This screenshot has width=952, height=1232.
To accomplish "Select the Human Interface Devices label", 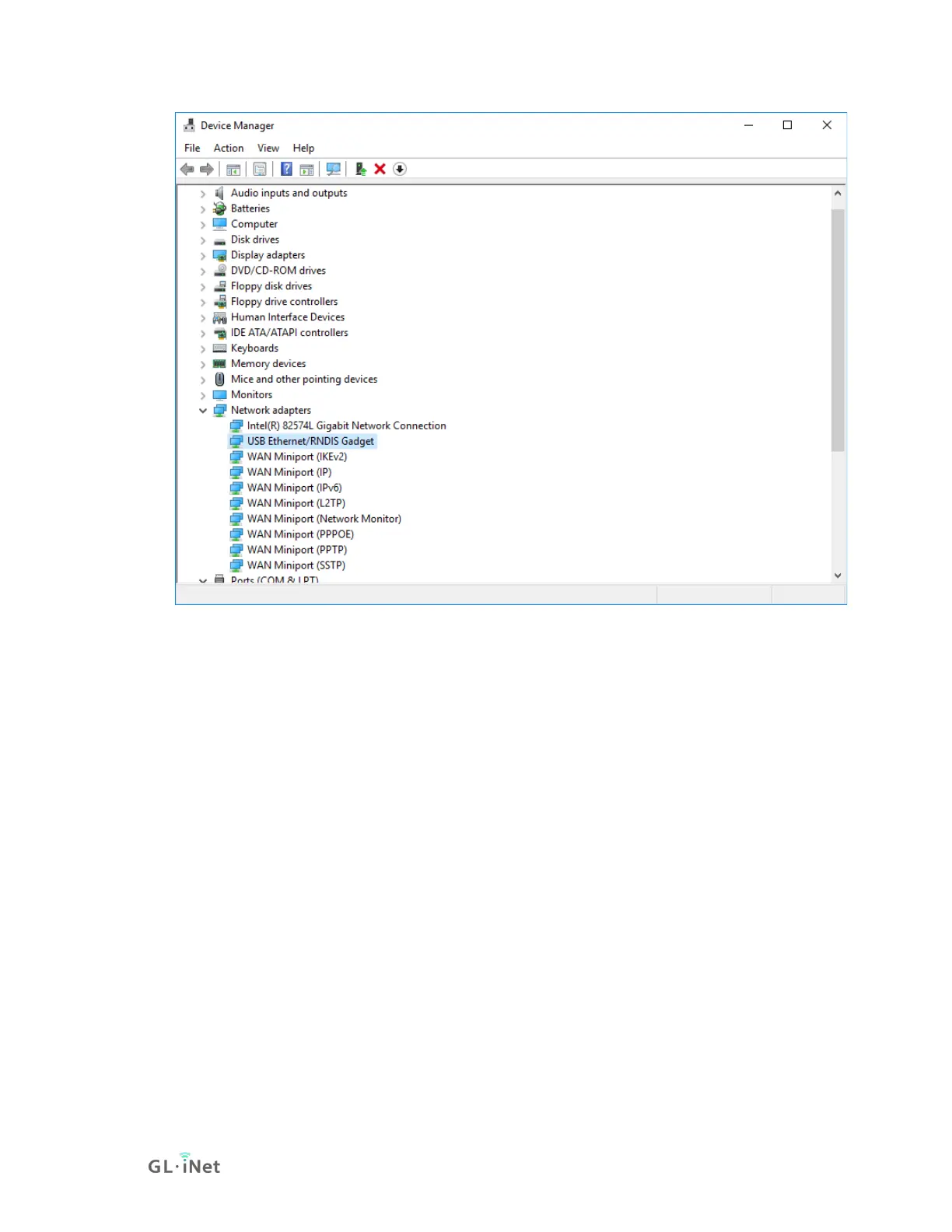I will (288, 317).
